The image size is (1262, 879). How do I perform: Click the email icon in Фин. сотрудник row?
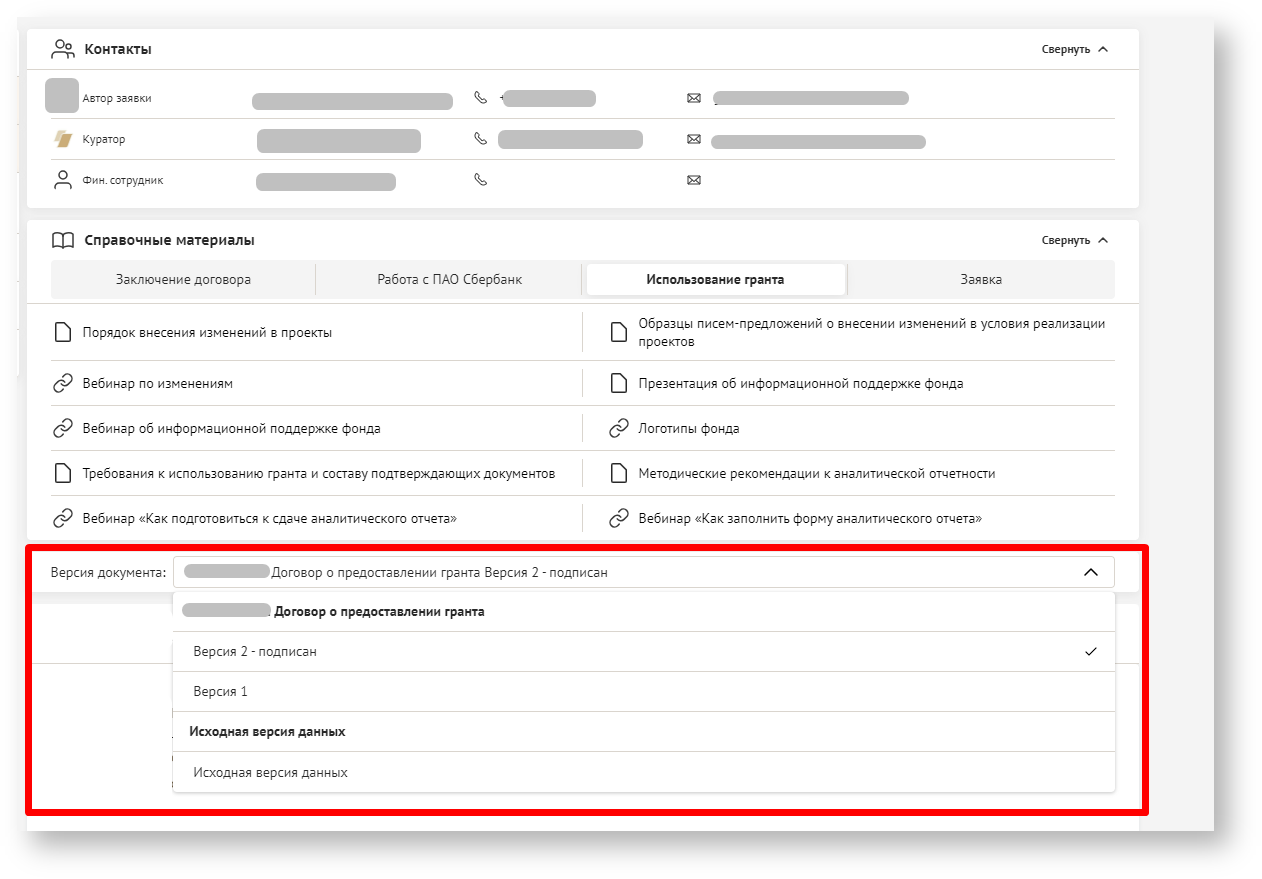pyautogui.click(x=694, y=181)
